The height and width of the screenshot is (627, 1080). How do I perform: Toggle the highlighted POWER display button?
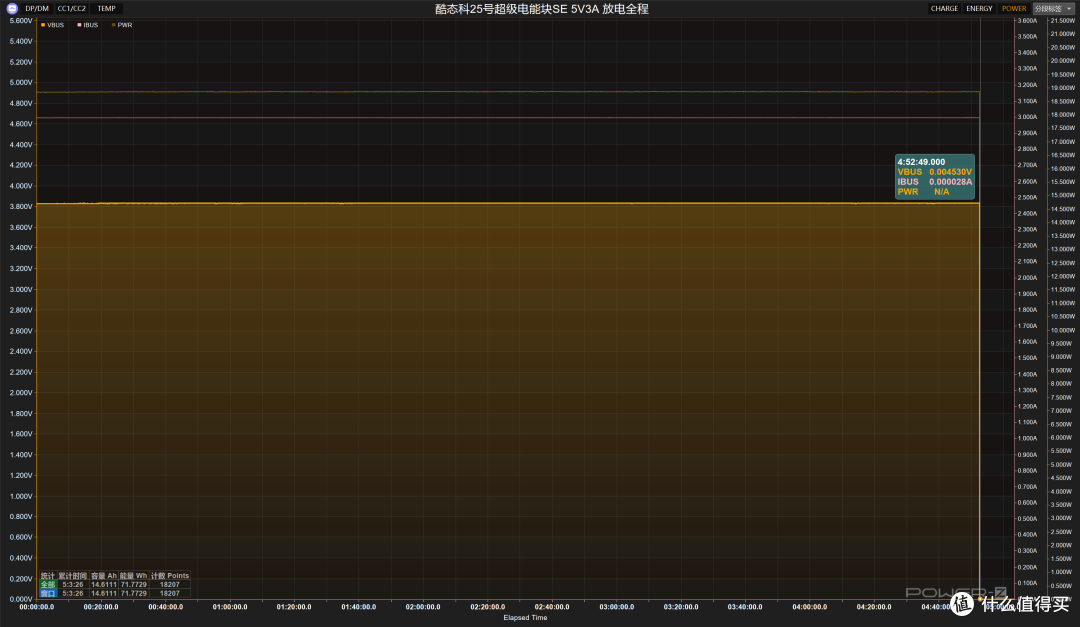(x=1014, y=8)
